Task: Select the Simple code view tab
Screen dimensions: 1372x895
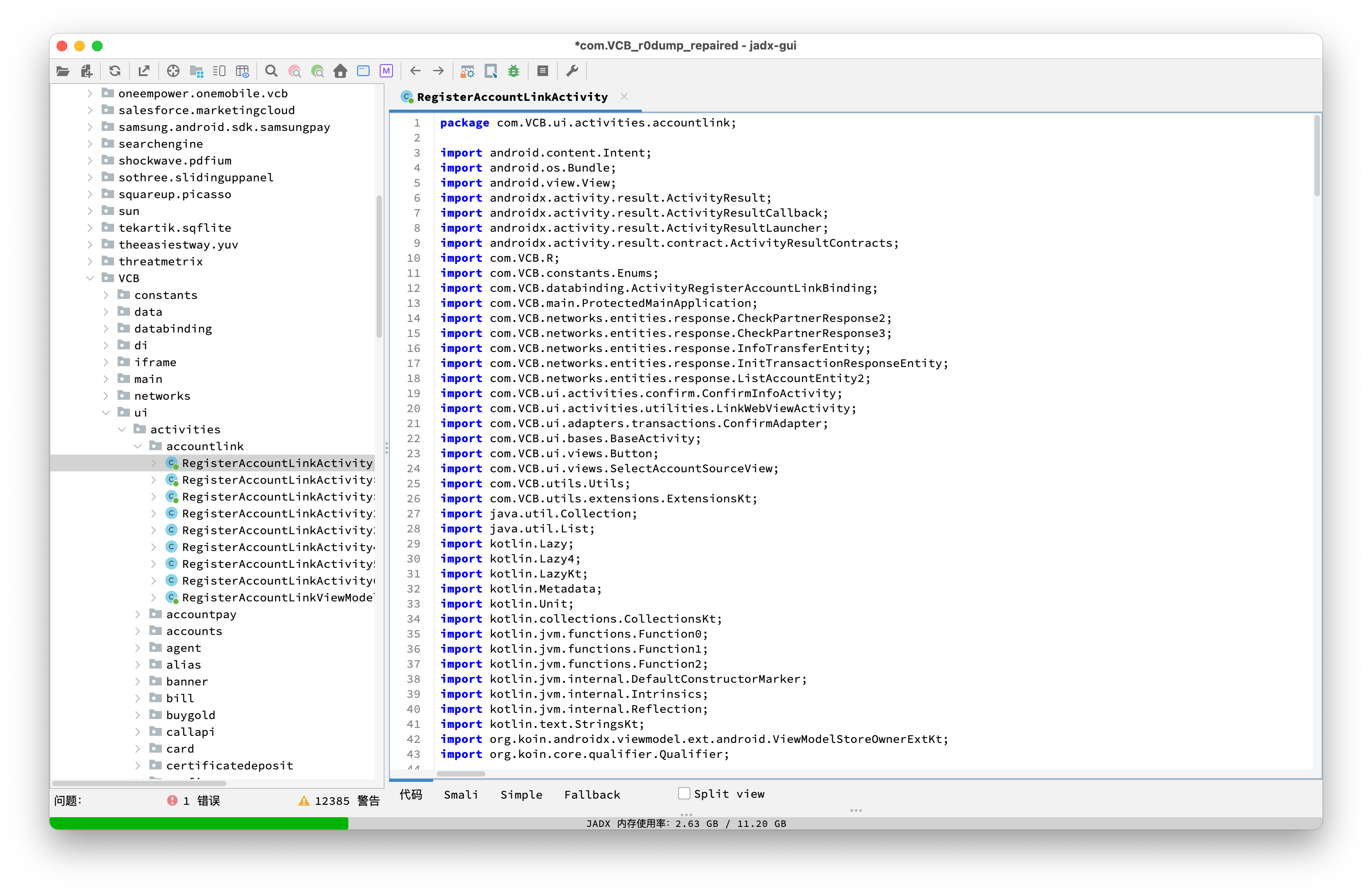Action: (x=521, y=795)
